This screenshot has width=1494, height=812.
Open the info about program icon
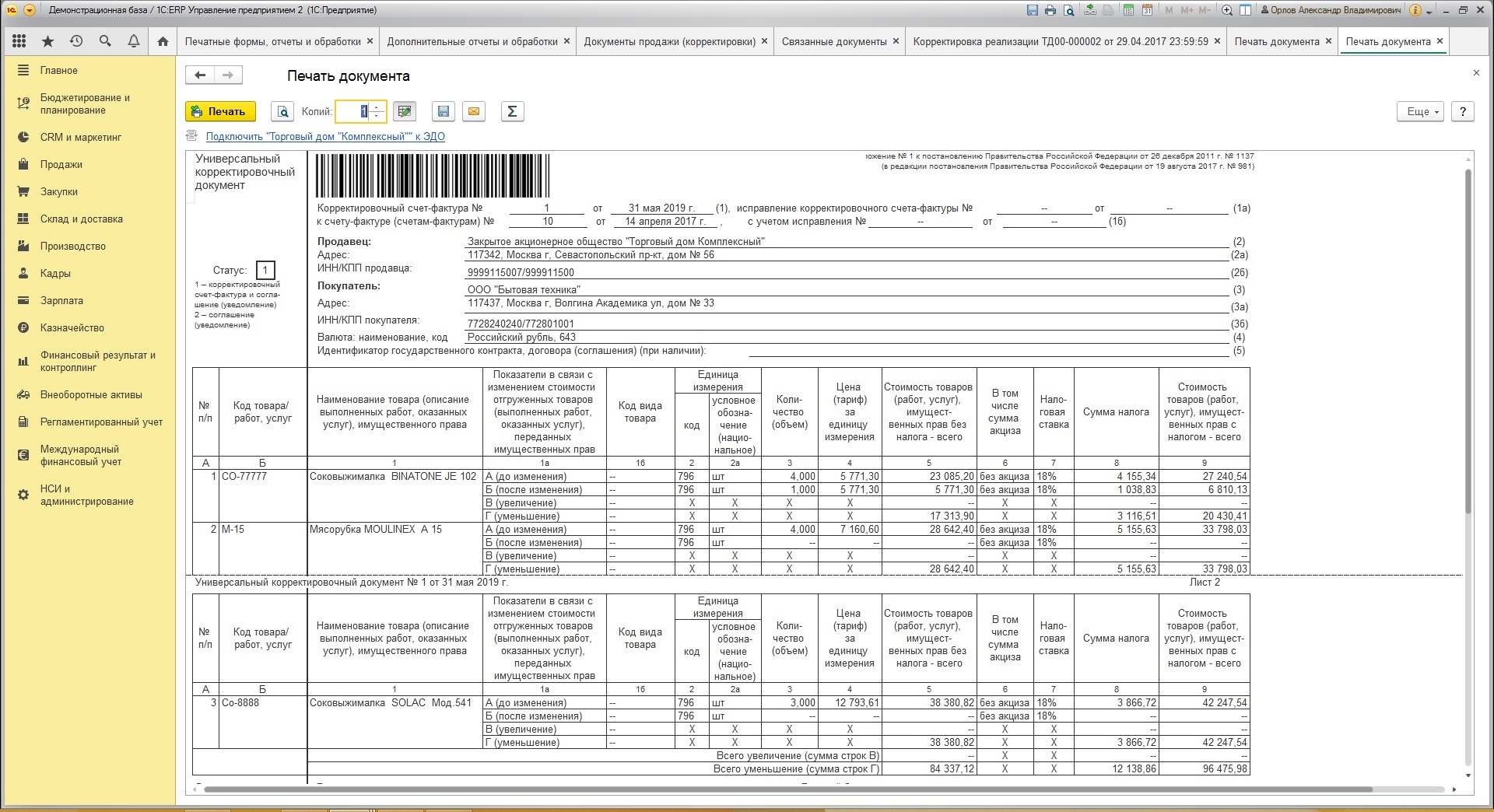click(1415, 10)
